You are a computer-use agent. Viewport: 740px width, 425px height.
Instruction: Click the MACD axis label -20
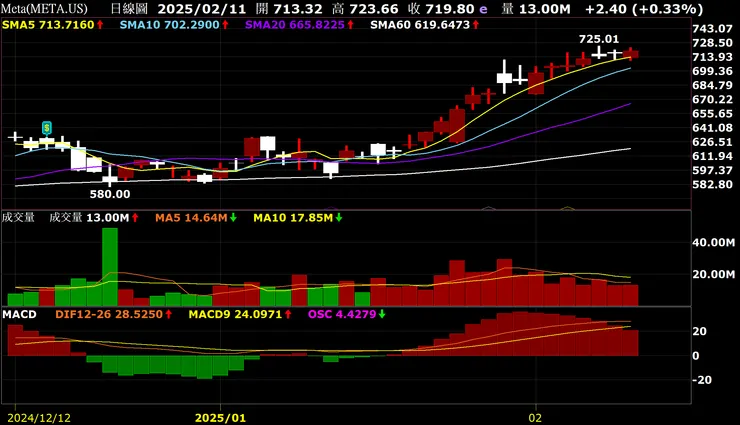tap(702, 380)
